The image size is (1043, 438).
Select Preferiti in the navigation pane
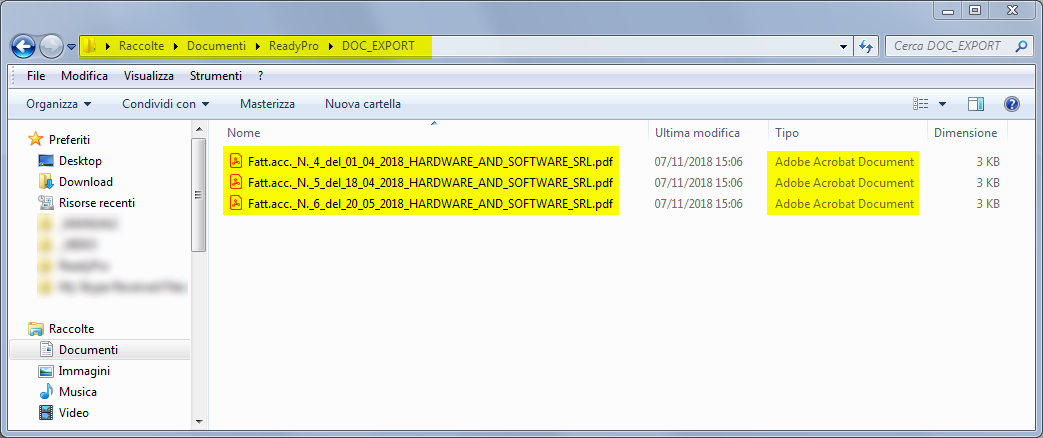pos(69,140)
